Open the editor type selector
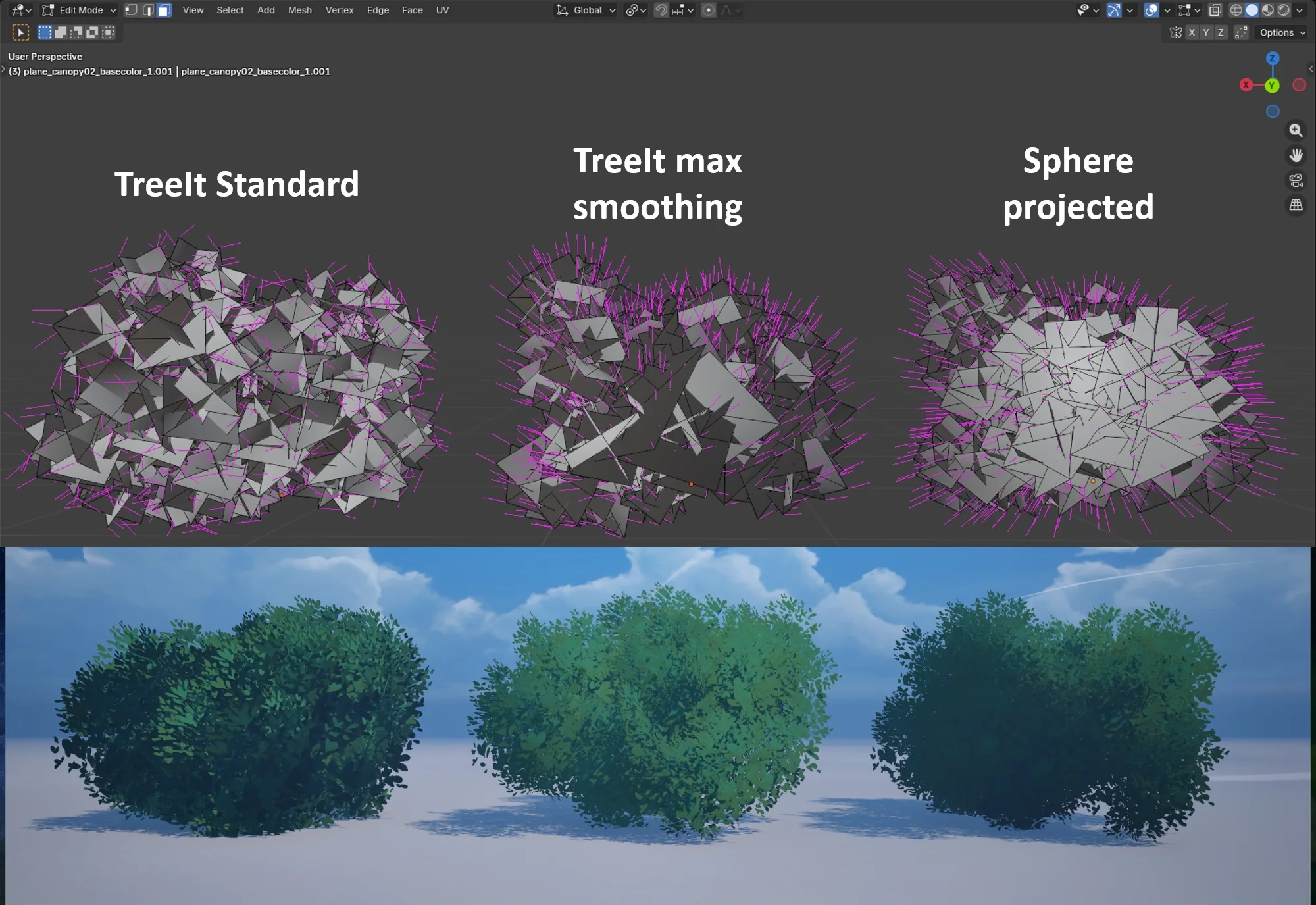 [x=21, y=10]
